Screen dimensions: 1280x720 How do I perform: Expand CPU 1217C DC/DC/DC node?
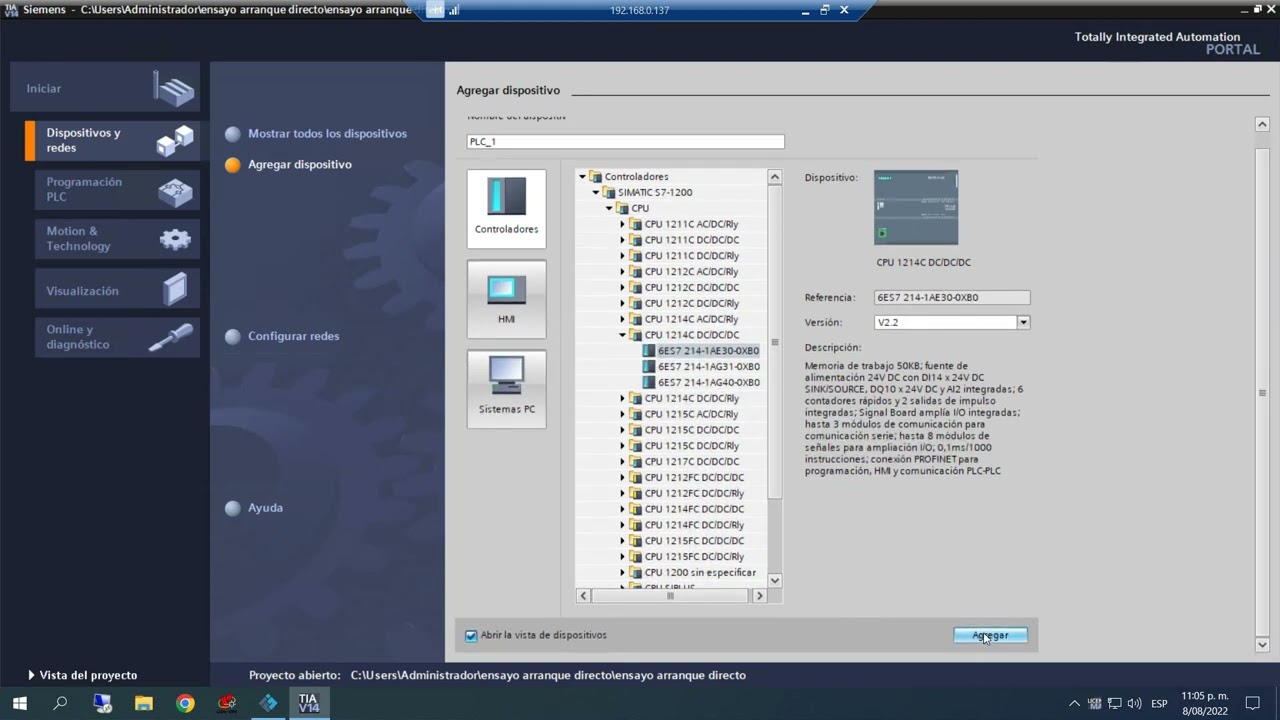(x=622, y=462)
